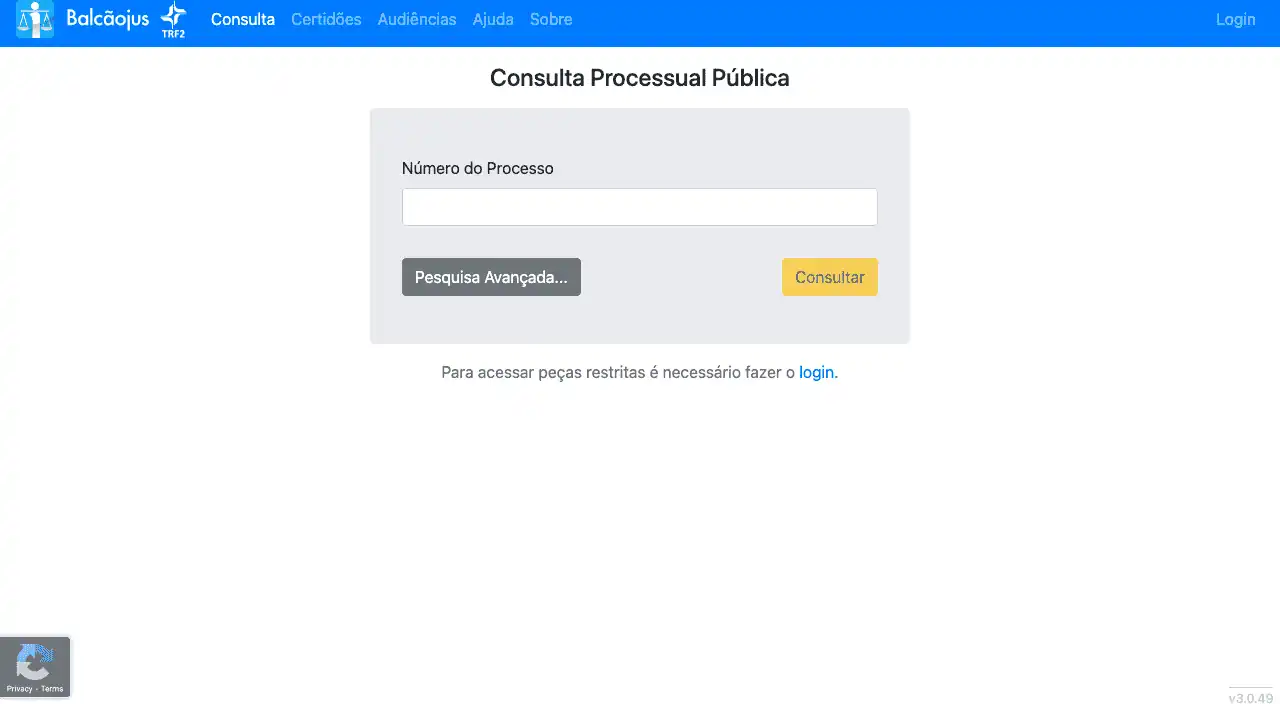The height and width of the screenshot is (704, 1280).
Task: Select Sobre in the navigation bar
Action: [x=551, y=19]
